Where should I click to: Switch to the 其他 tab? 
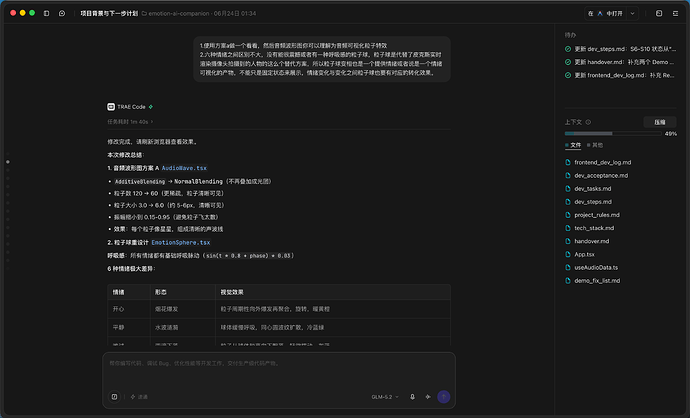[x=595, y=145]
